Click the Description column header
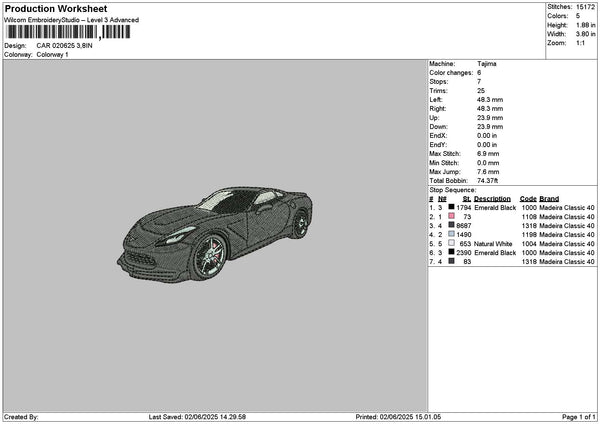This screenshot has width=600, height=424. 492,199
